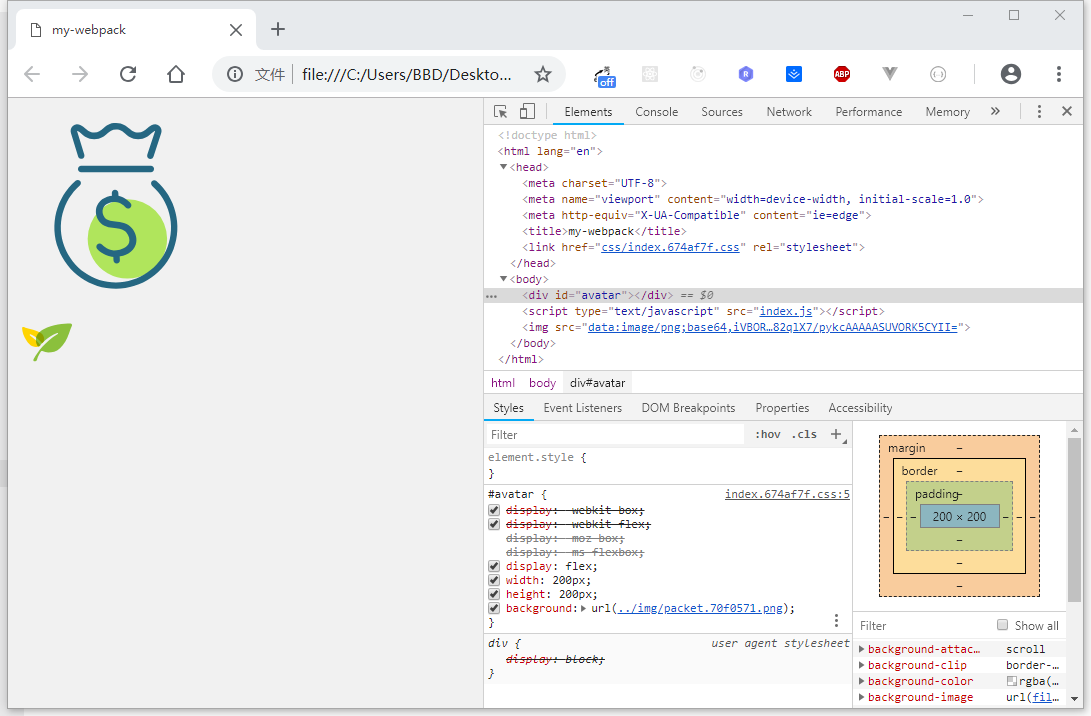Focus the Styles Filter input field

614,434
